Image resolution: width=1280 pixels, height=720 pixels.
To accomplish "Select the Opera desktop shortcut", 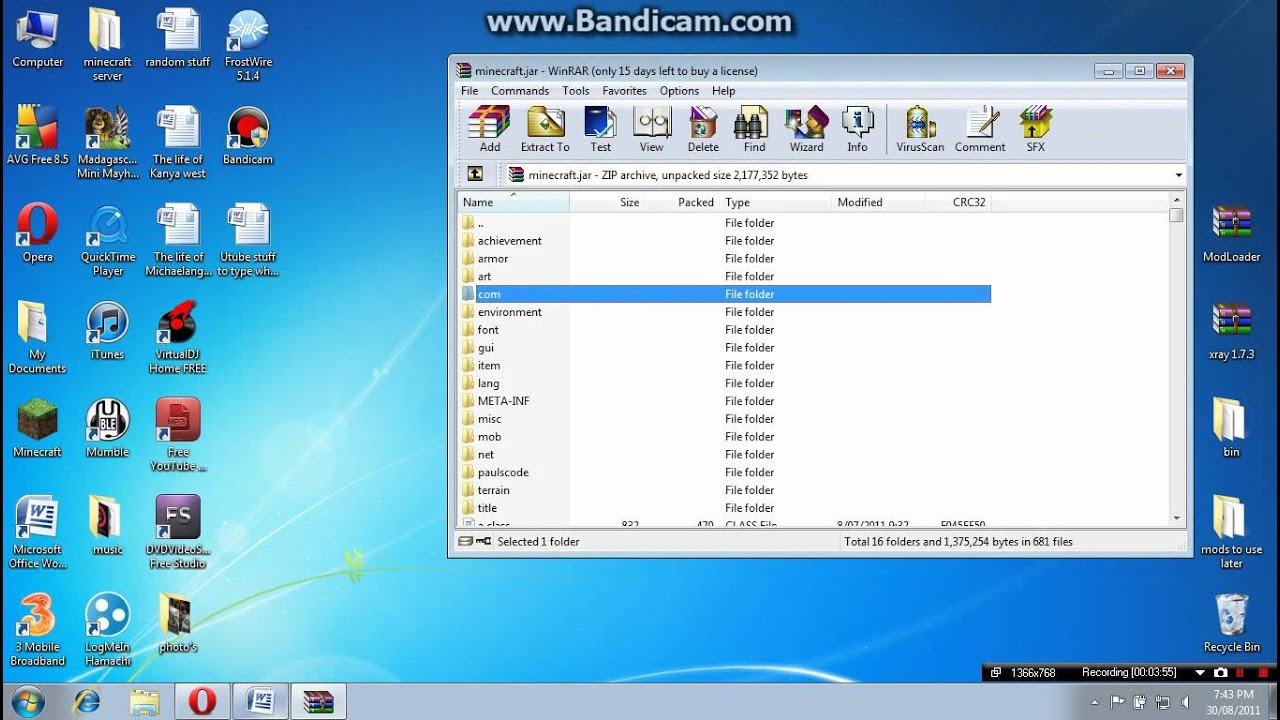I will (38, 234).
